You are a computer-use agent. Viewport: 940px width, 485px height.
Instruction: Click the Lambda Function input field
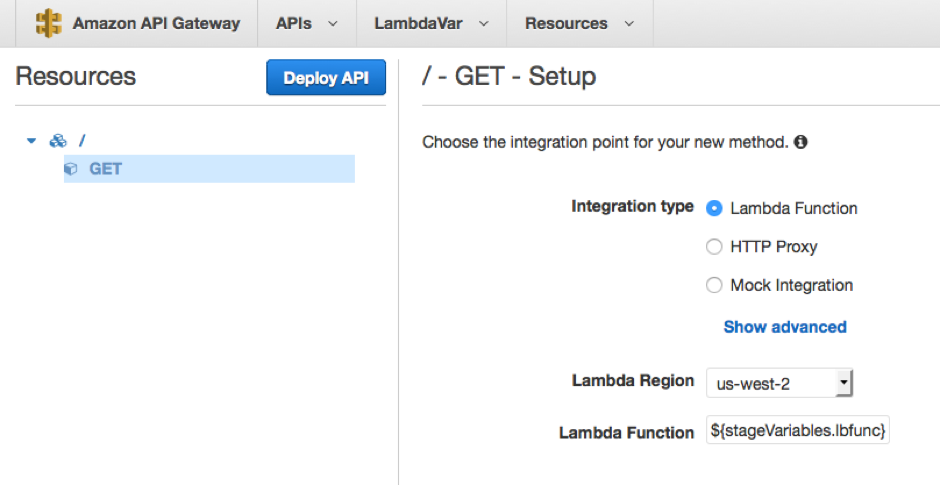point(798,431)
